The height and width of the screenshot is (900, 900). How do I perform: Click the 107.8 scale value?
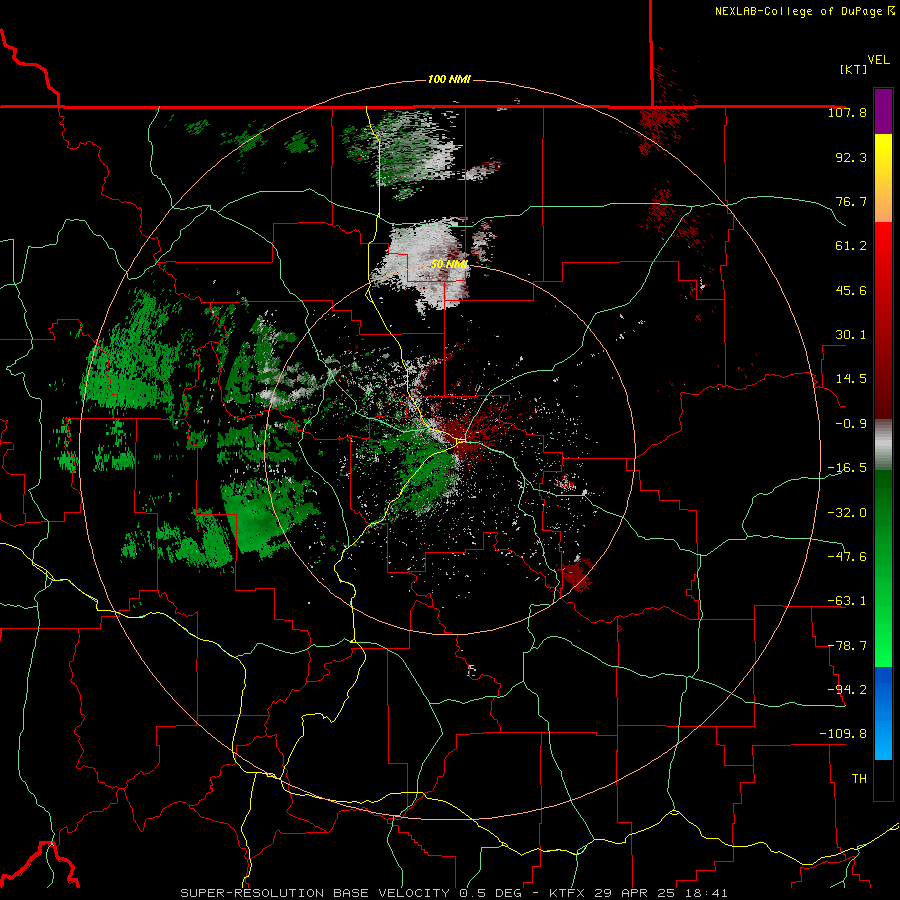[x=847, y=112]
